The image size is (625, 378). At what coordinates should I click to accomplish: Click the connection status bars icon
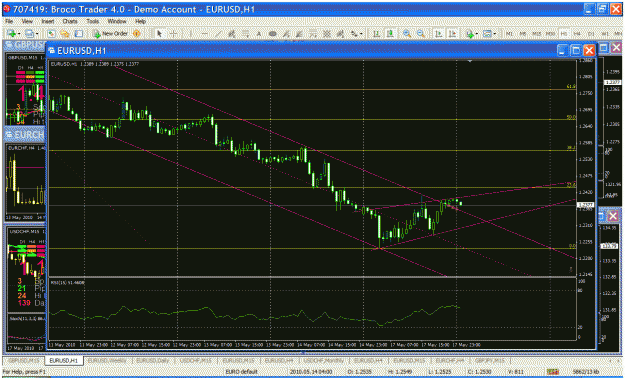coord(552,372)
